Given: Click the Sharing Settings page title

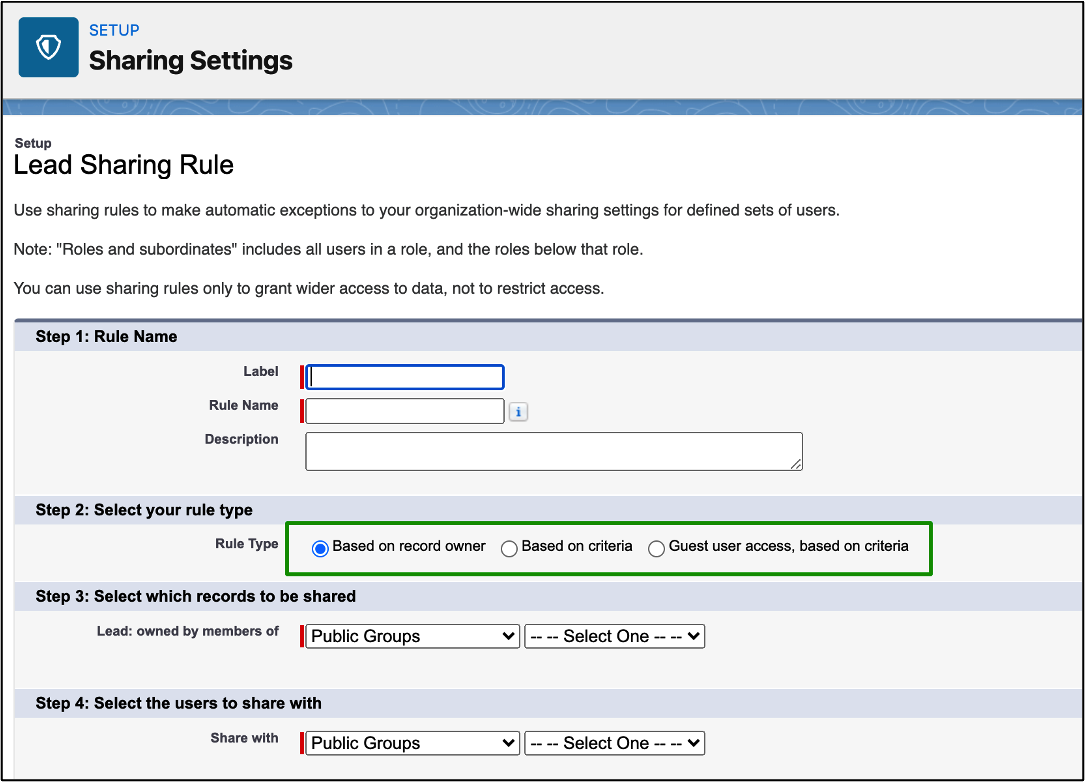Looking at the screenshot, I should click(190, 60).
